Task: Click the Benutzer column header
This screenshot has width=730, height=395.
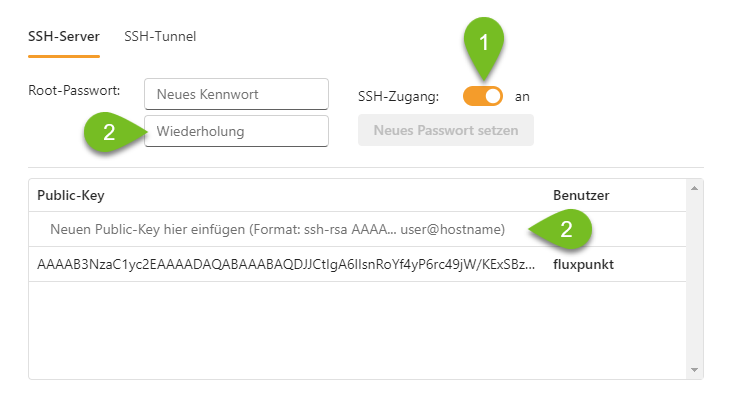Action: (581, 195)
